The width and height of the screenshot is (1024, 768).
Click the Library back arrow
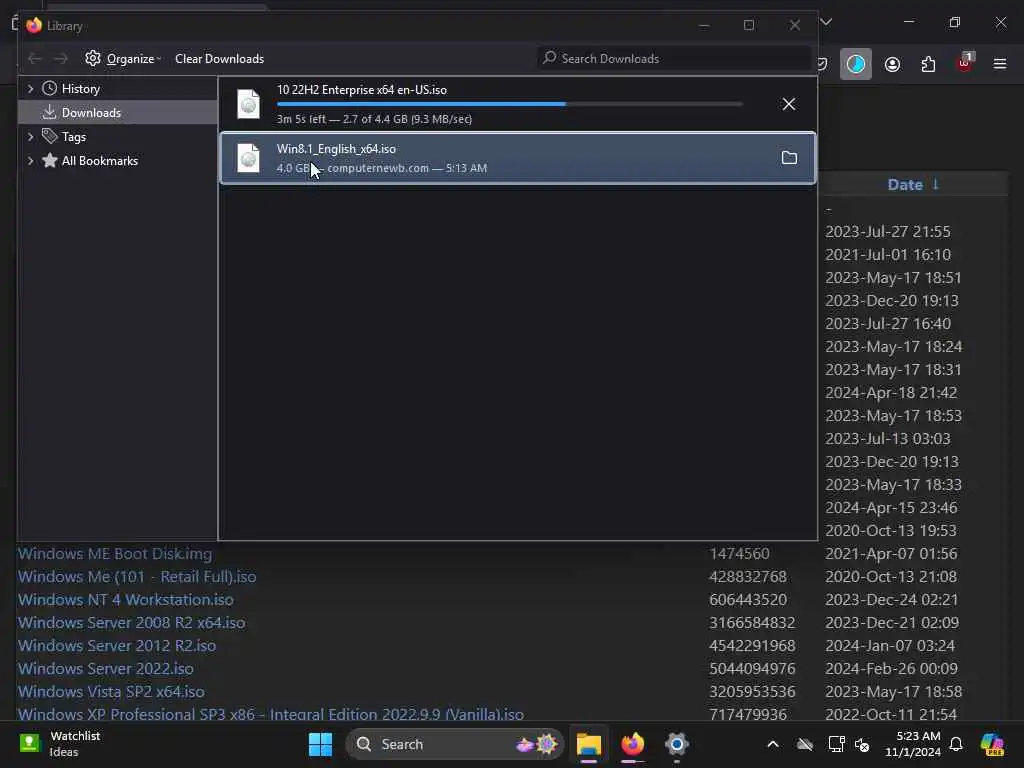coord(35,59)
